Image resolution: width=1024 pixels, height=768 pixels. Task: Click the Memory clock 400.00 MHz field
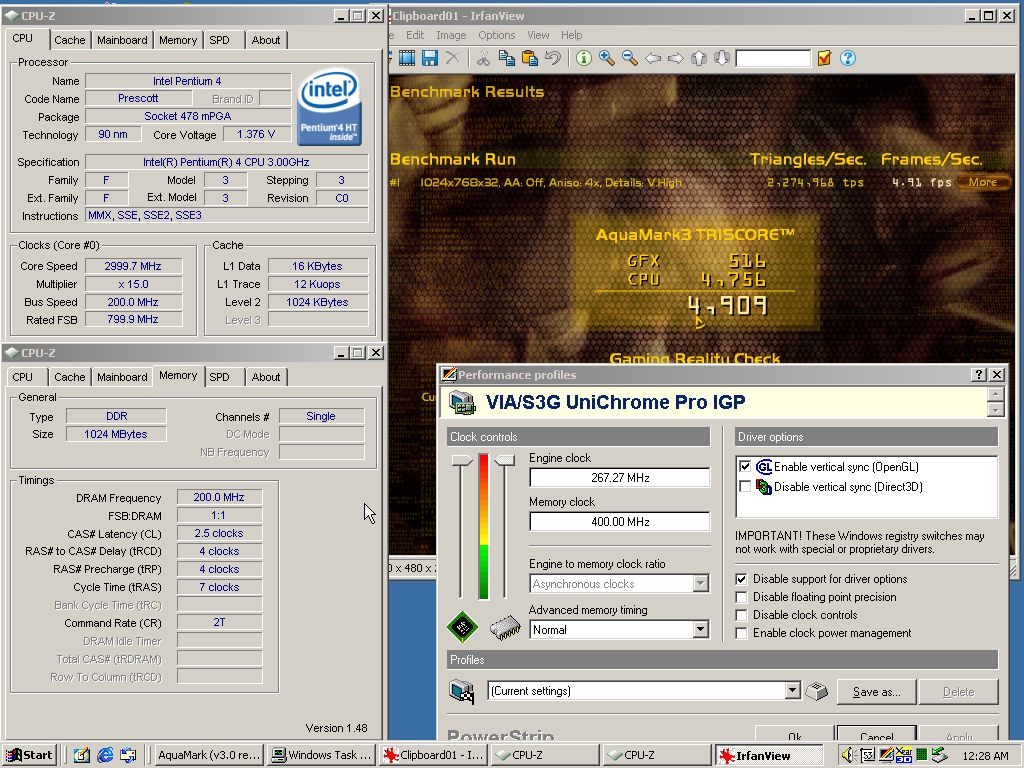point(619,521)
